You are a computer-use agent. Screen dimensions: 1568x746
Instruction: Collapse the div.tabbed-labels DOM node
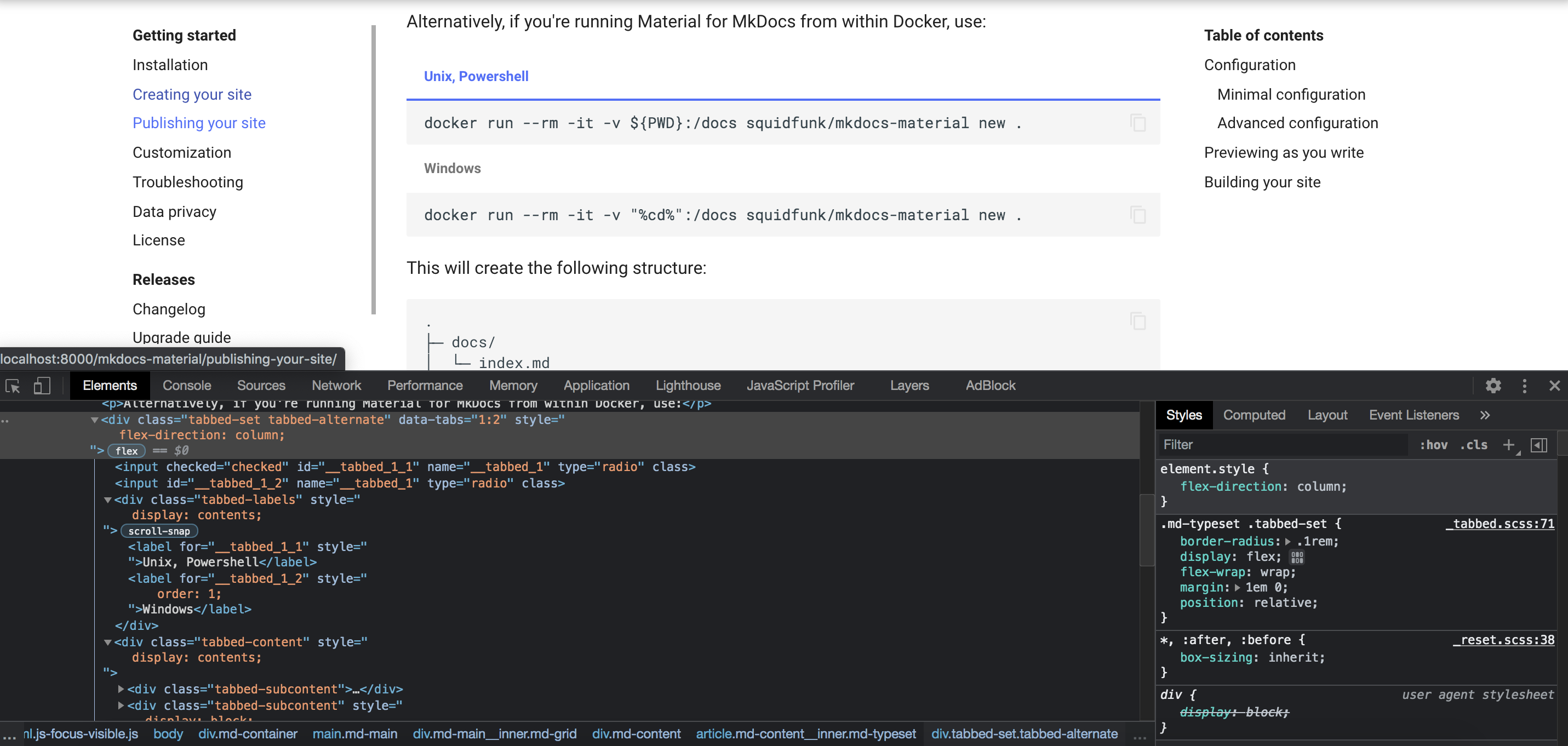pyautogui.click(x=107, y=500)
